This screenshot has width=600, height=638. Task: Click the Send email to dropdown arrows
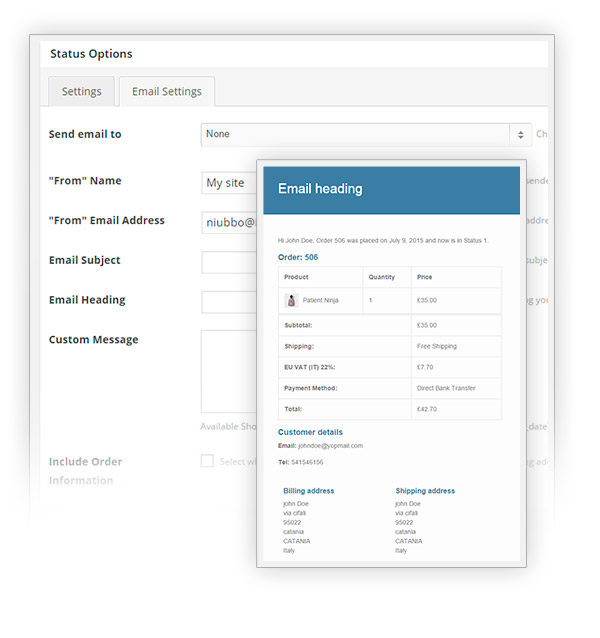tap(520, 135)
